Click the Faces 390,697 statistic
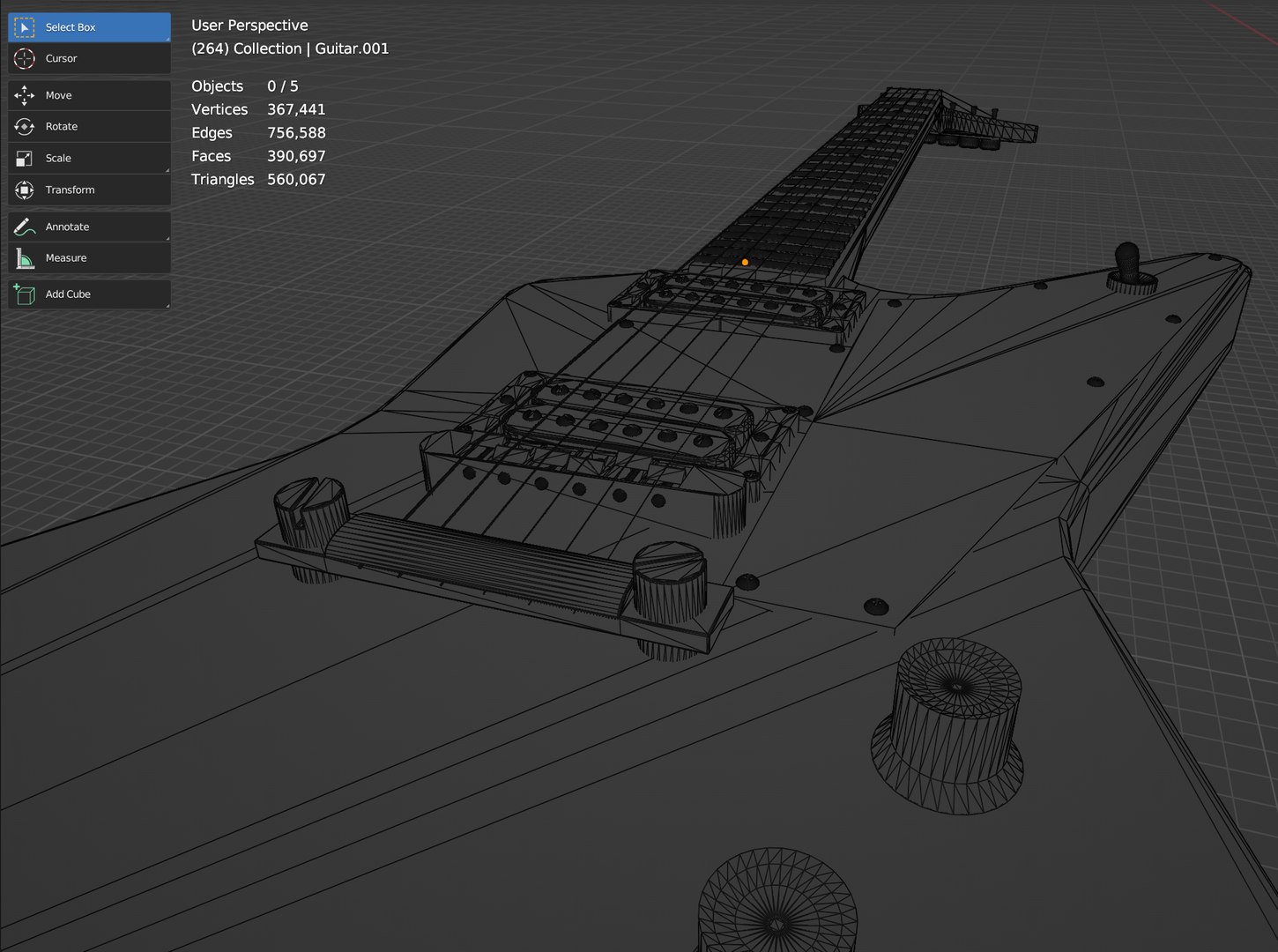 (x=258, y=156)
